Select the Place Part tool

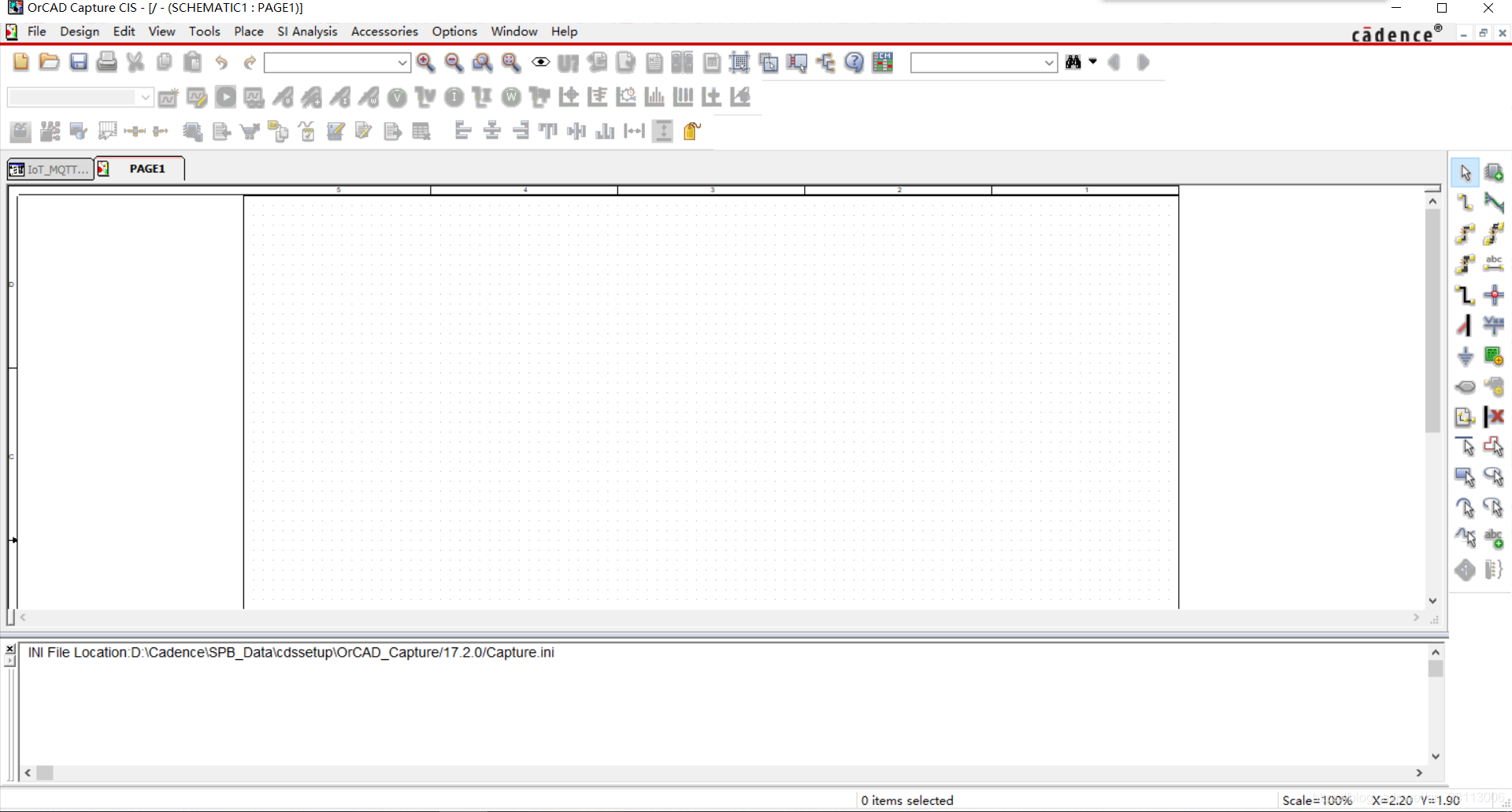(x=1493, y=172)
